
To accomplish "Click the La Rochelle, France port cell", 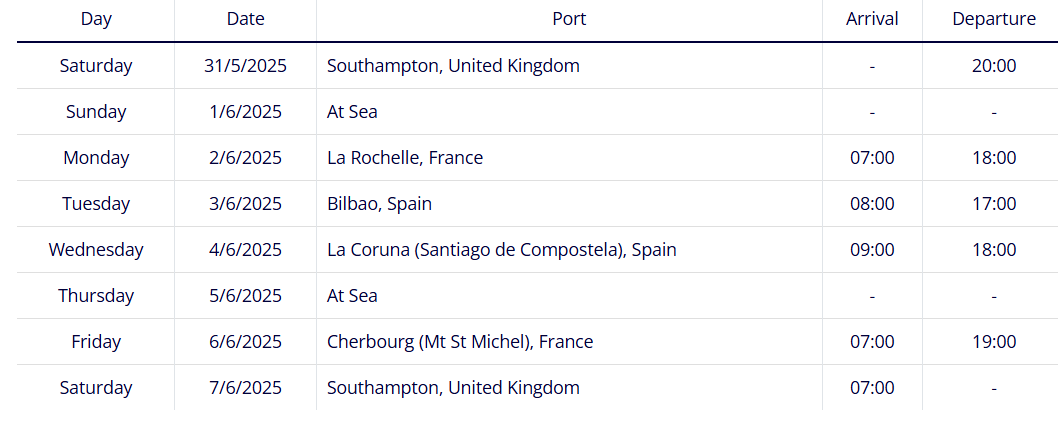I will coord(405,158).
